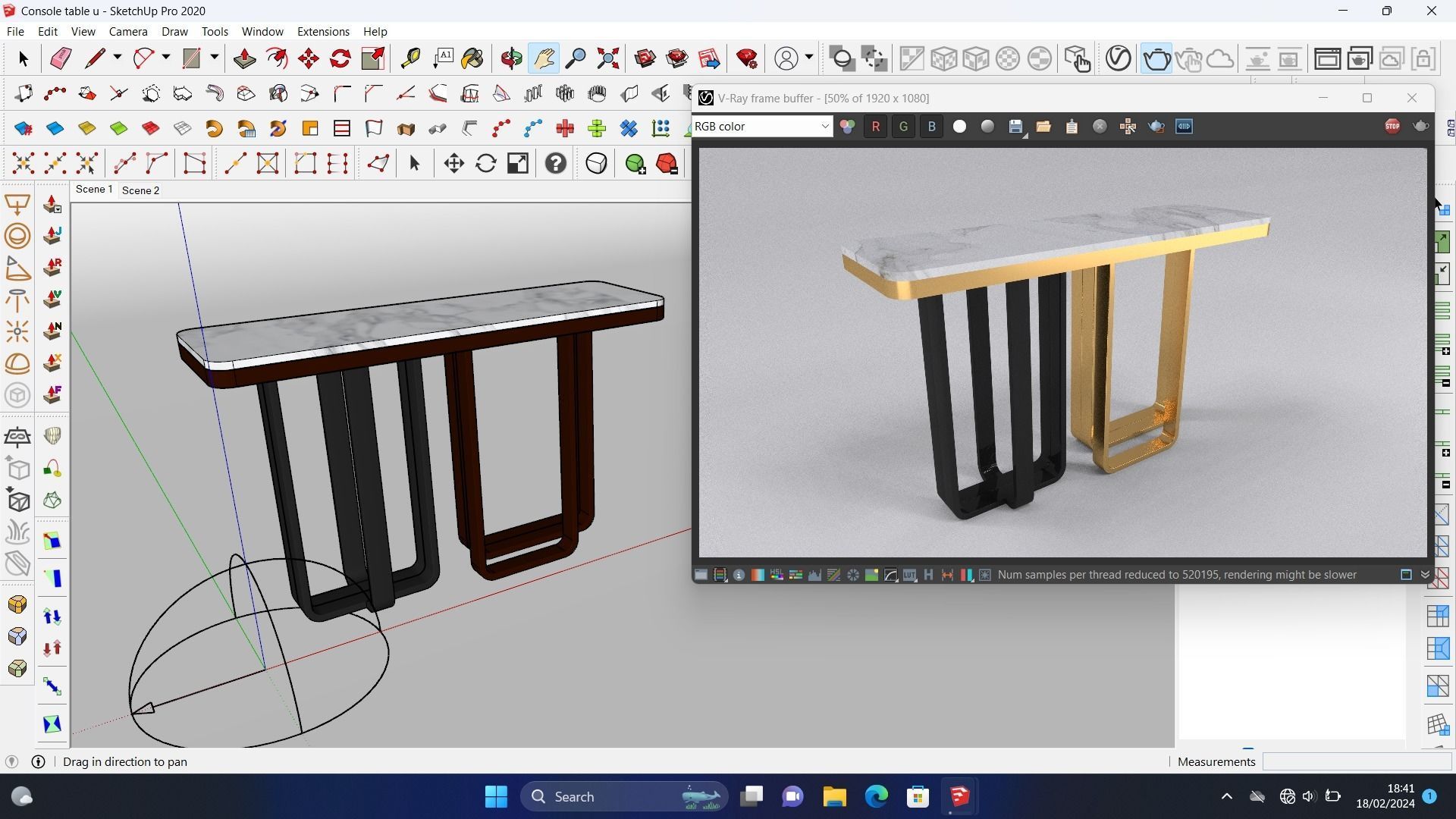Open the File menu

15,31
